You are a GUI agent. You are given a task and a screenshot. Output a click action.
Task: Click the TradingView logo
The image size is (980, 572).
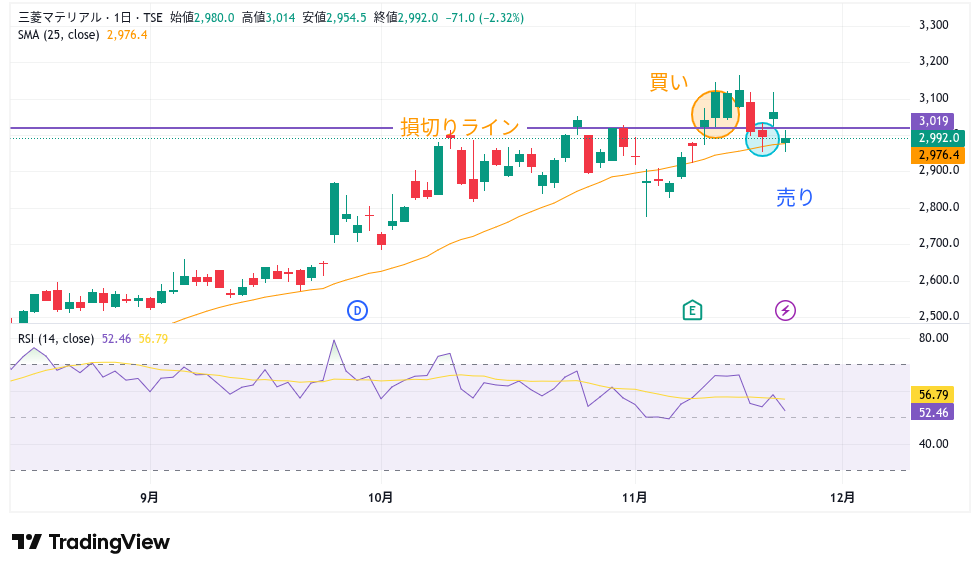[x=91, y=542]
